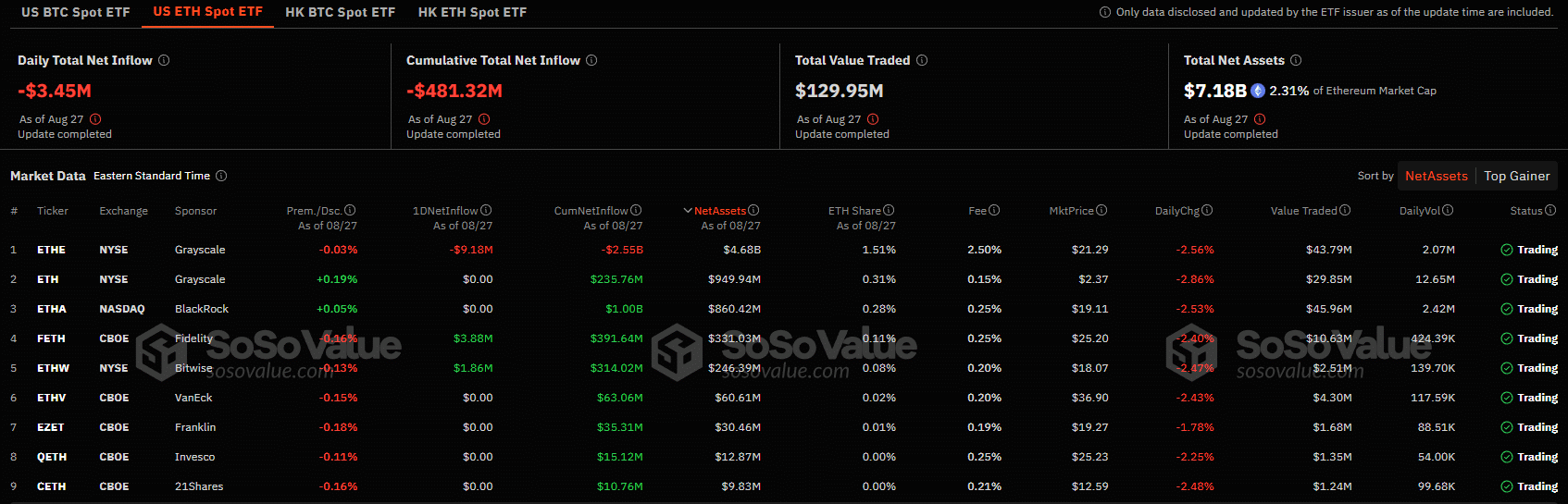Click BlackRock sponsor name
The image size is (1568, 504).
[x=202, y=309]
